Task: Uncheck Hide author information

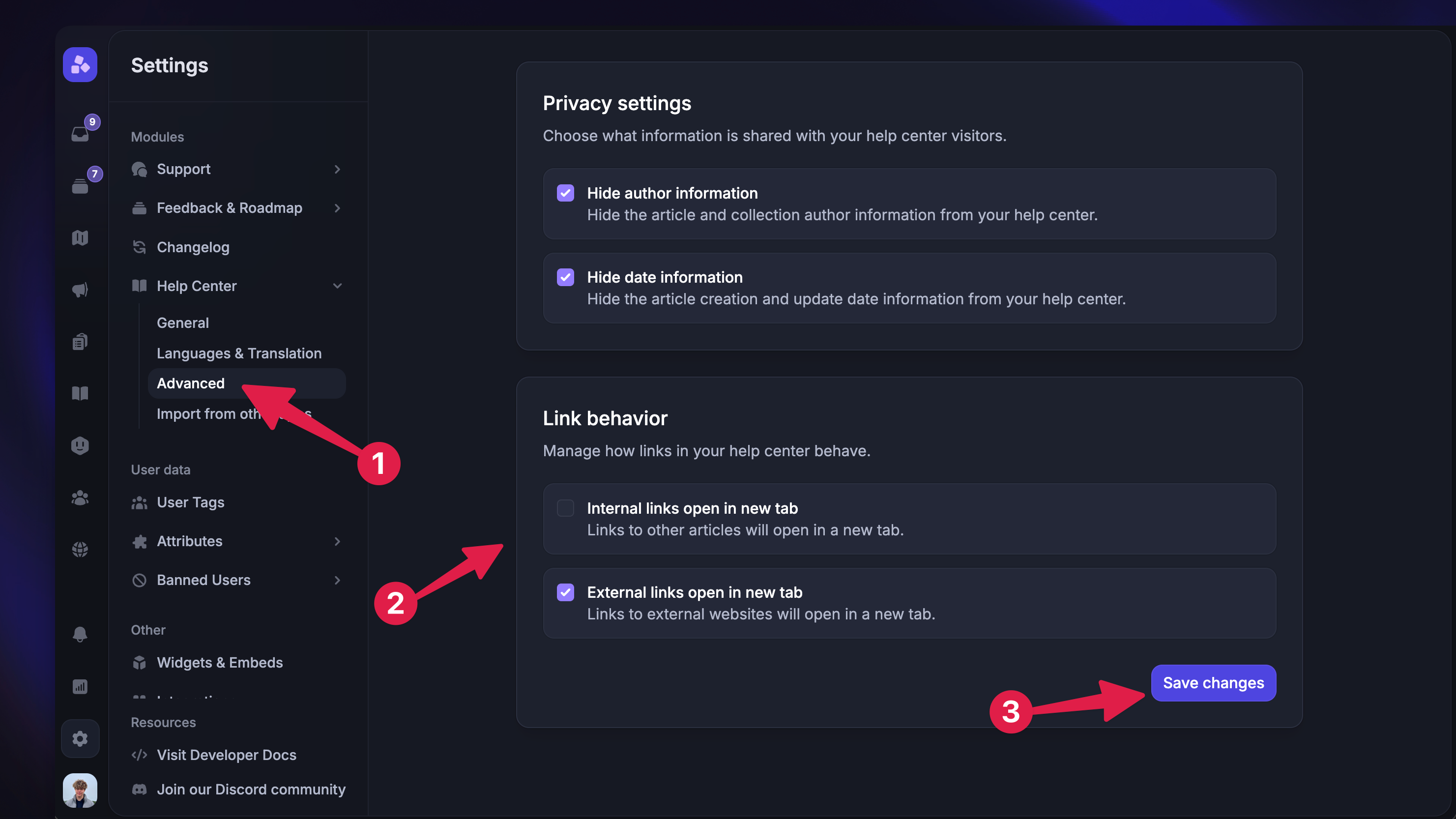Action: [x=565, y=193]
